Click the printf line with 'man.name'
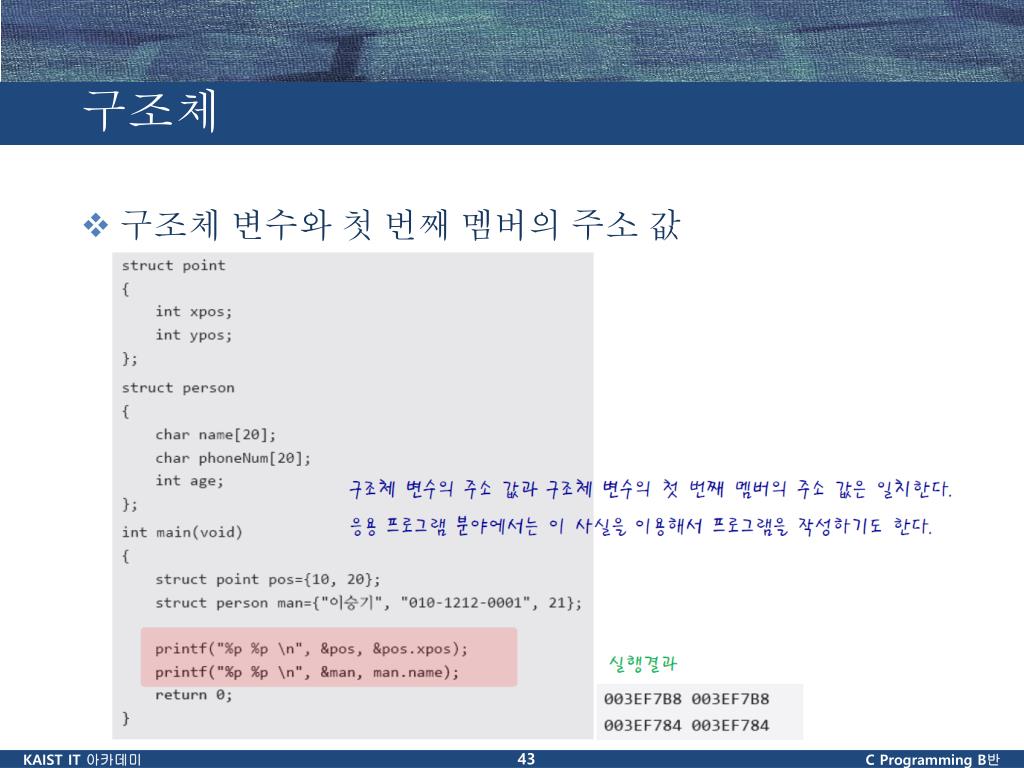1024x768 pixels. point(307,673)
